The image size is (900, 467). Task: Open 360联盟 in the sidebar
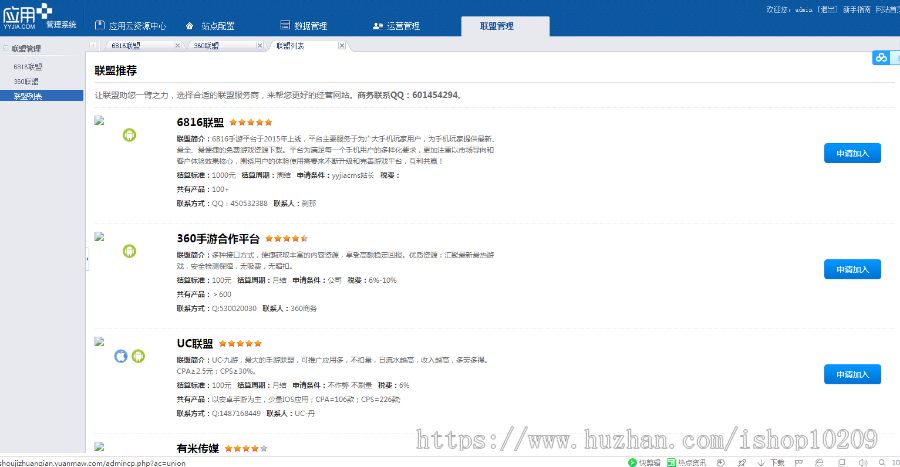pyautogui.click(x=26, y=81)
